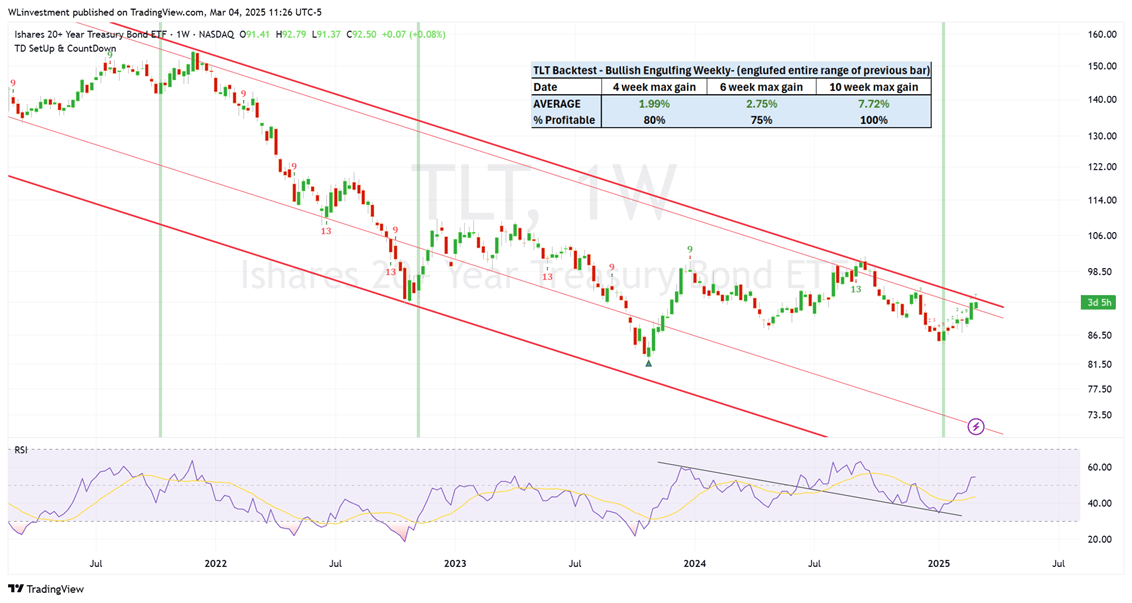Click 122.00 on the price axis
This screenshot has width=1132, height=603.
(1103, 167)
